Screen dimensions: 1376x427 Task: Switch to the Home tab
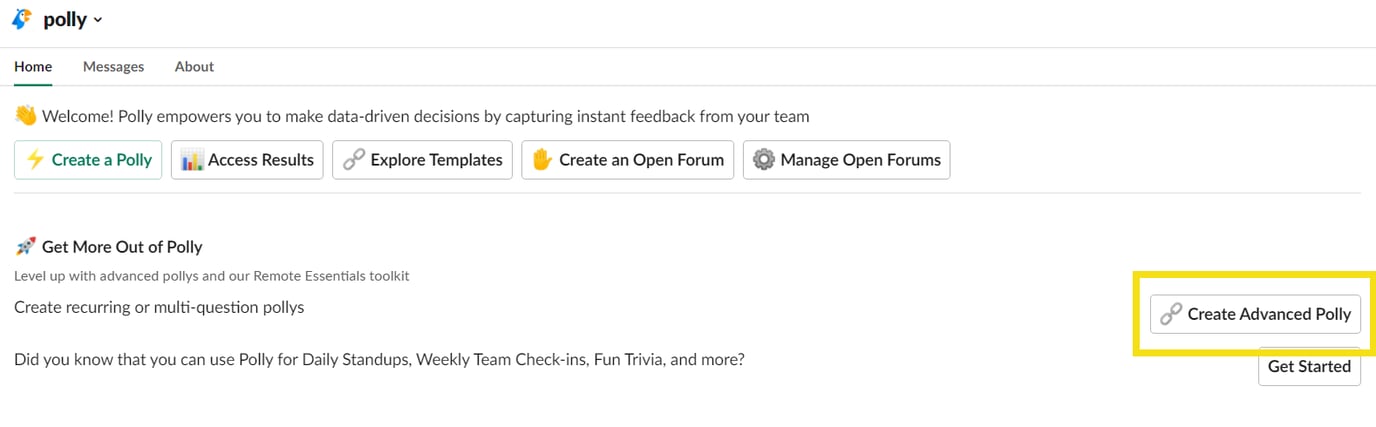(33, 66)
